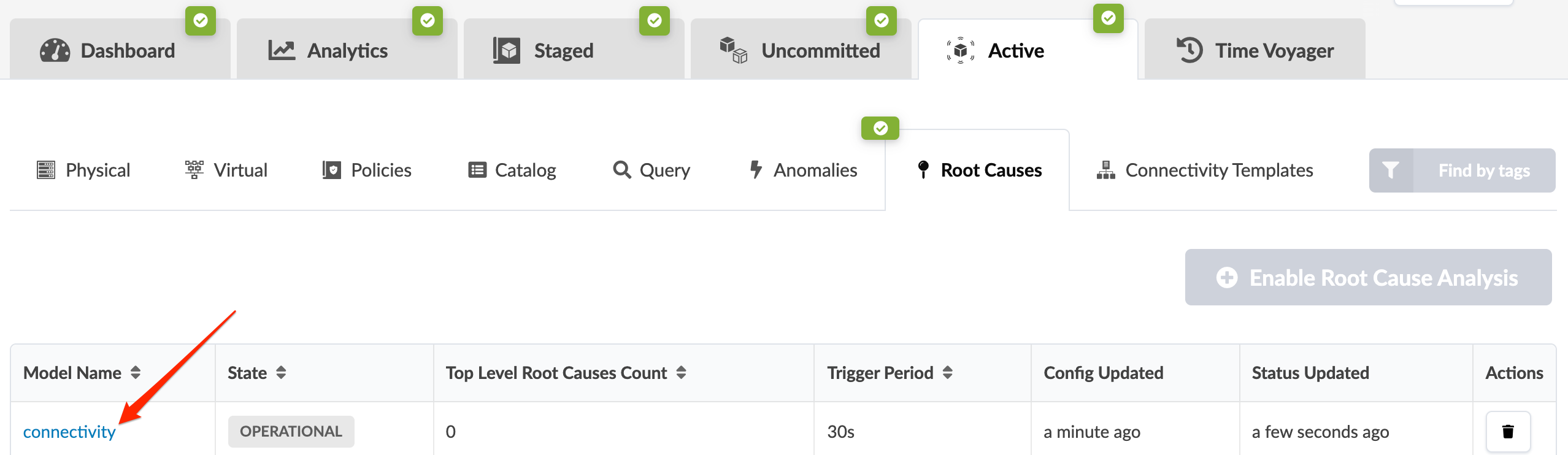Image resolution: width=1568 pixels, height=455 pixels.
Task: Click the trash delete icon in Actions
Action: (1507, 432)
